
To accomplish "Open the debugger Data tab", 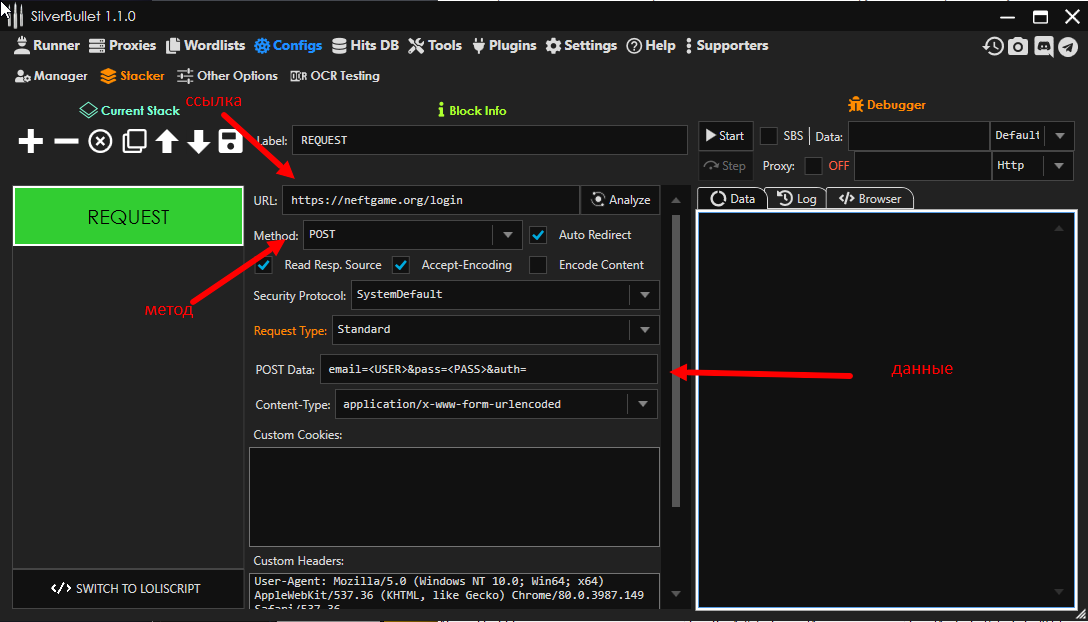I will [x=733, y=199].
